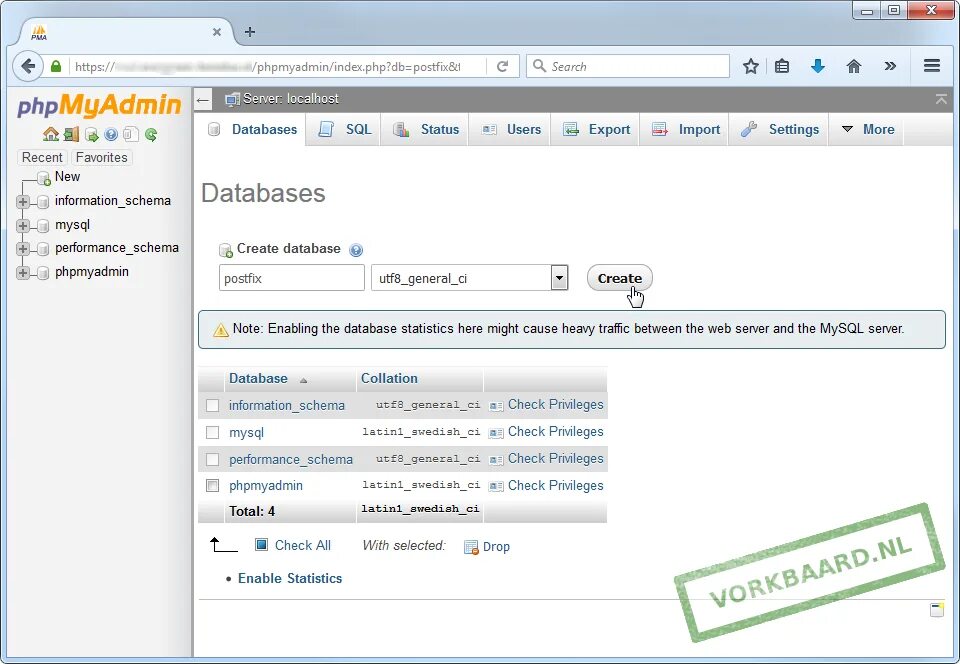Open the More tab dropdown
This screenshot has width=960, height=664.
click(868, 129)
